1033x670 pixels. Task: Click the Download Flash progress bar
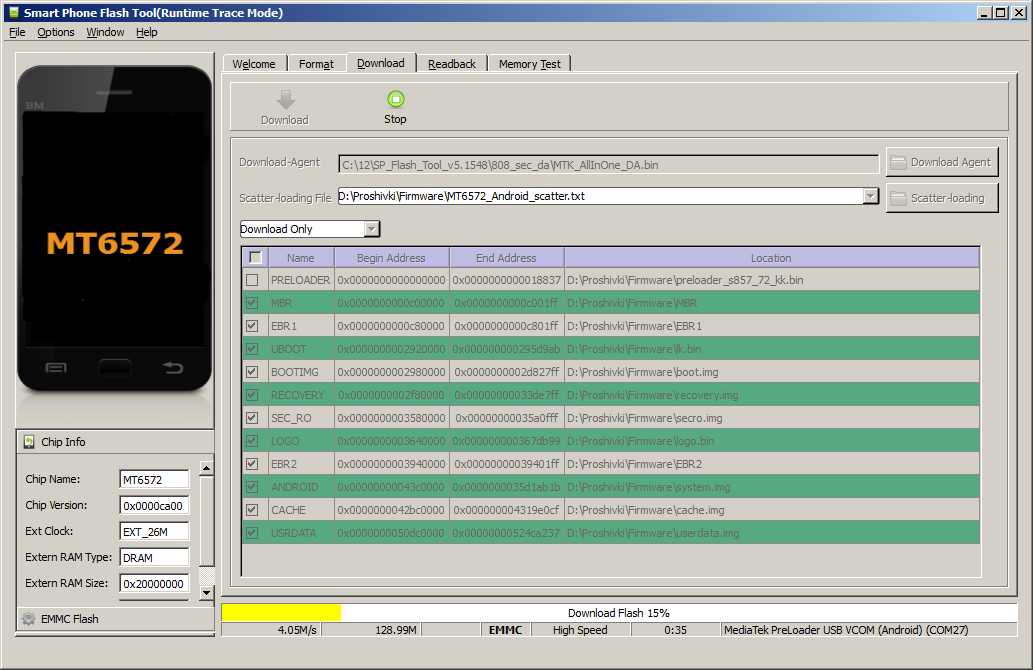pos(618,612)
